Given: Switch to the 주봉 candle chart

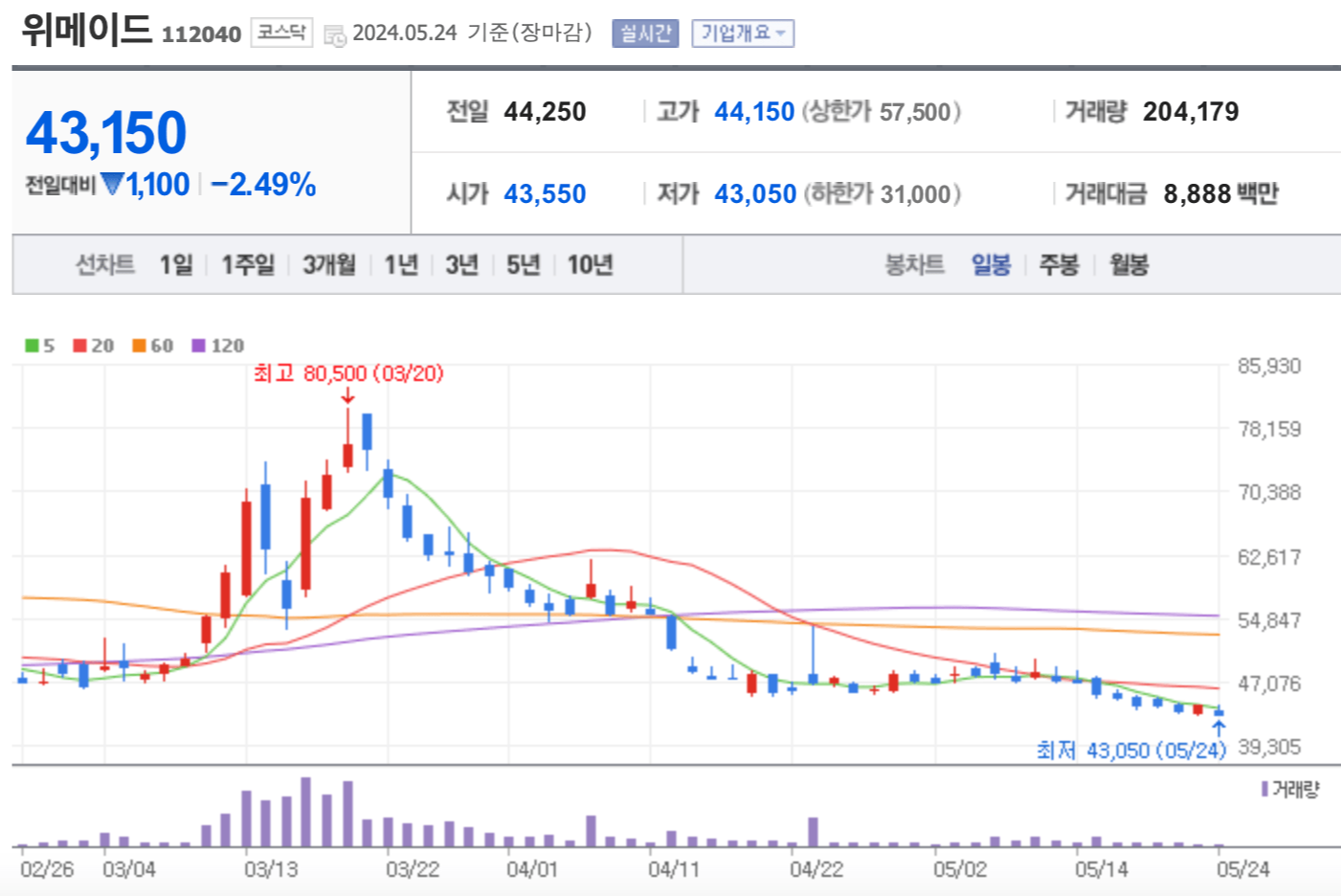Looking at the screenshot, I should 1059,264.
